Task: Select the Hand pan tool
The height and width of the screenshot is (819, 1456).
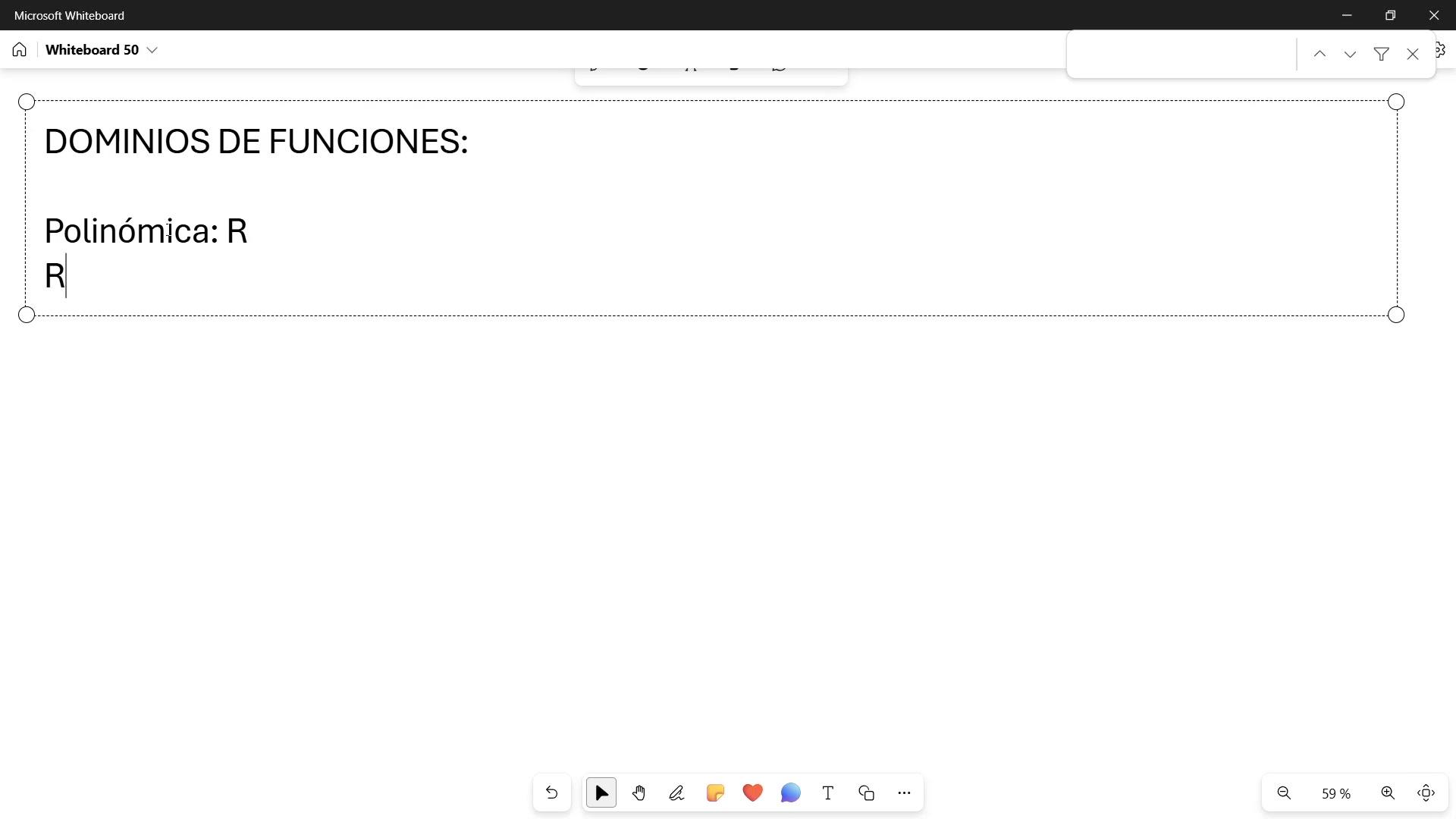Action: (x=639, y=793)
